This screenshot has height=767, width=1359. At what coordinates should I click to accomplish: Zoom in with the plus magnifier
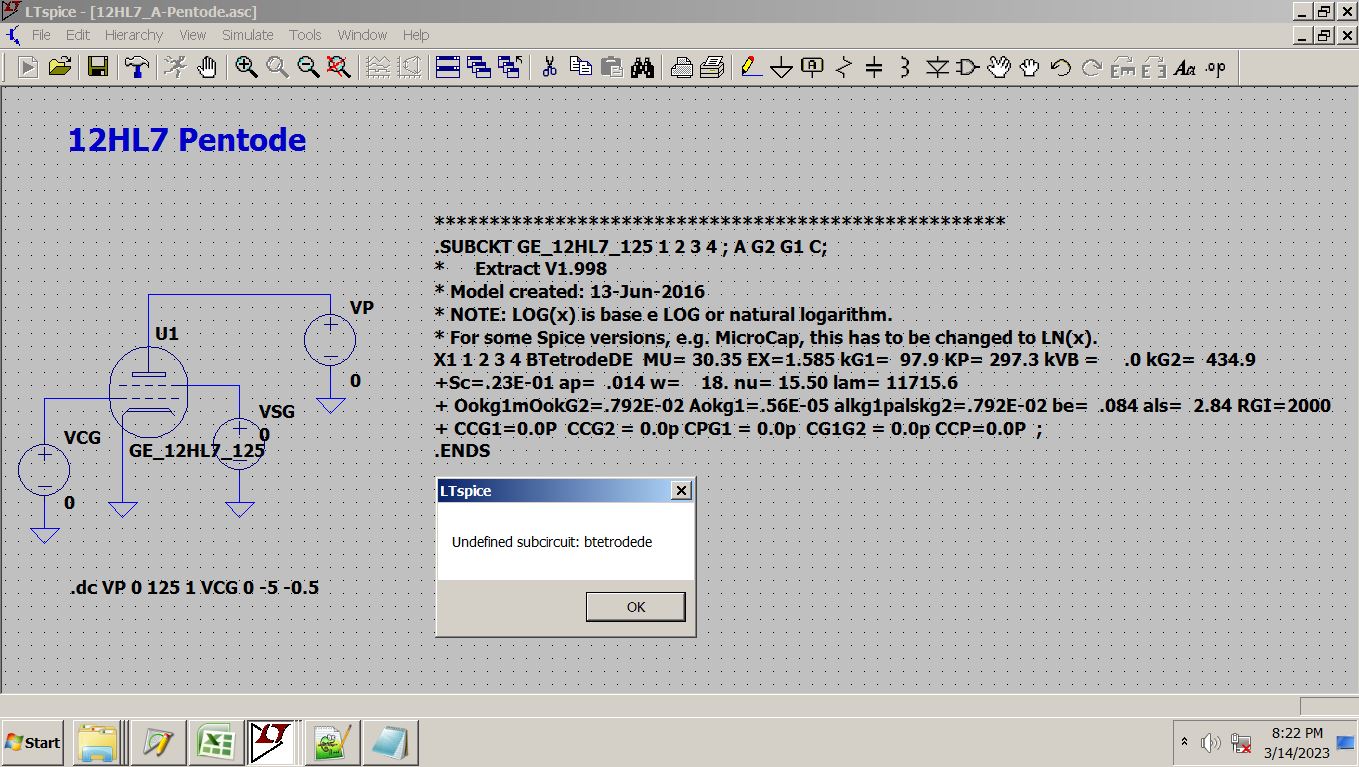coord(246,67)
